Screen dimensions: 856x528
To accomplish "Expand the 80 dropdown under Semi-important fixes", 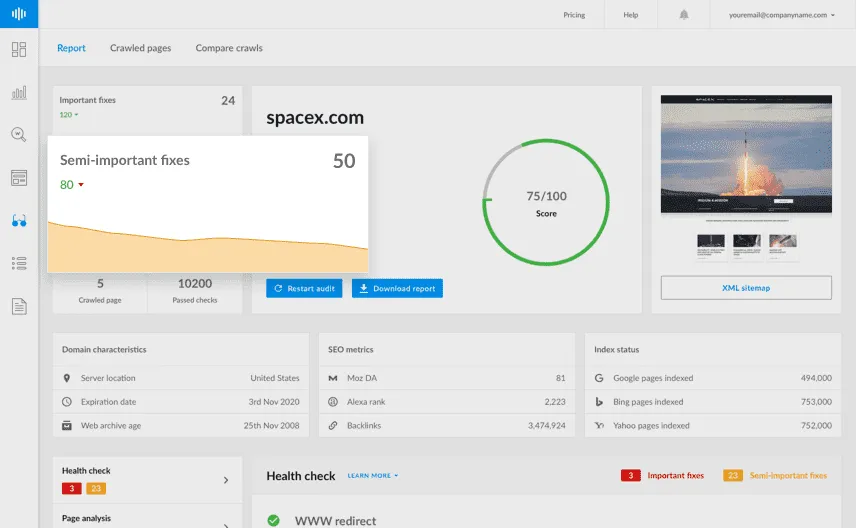I will (x=72, y=185).
